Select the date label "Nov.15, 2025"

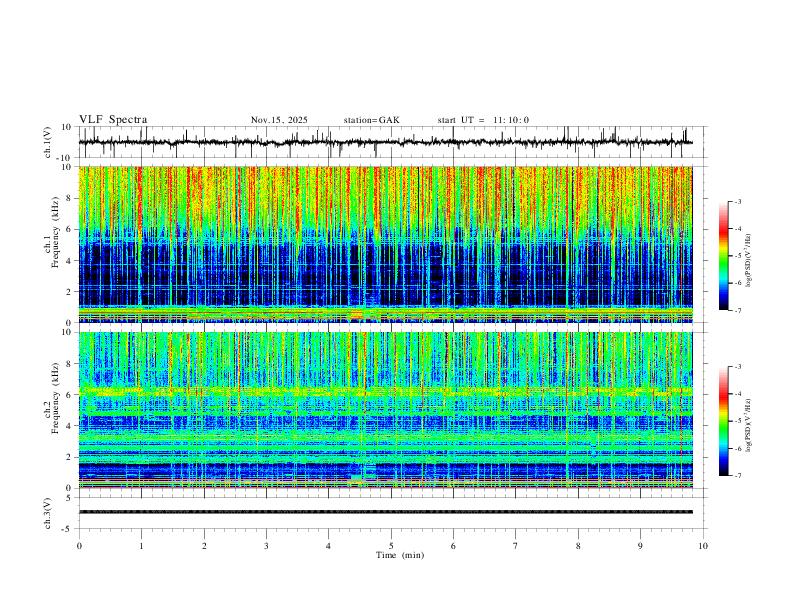(279, 120)
